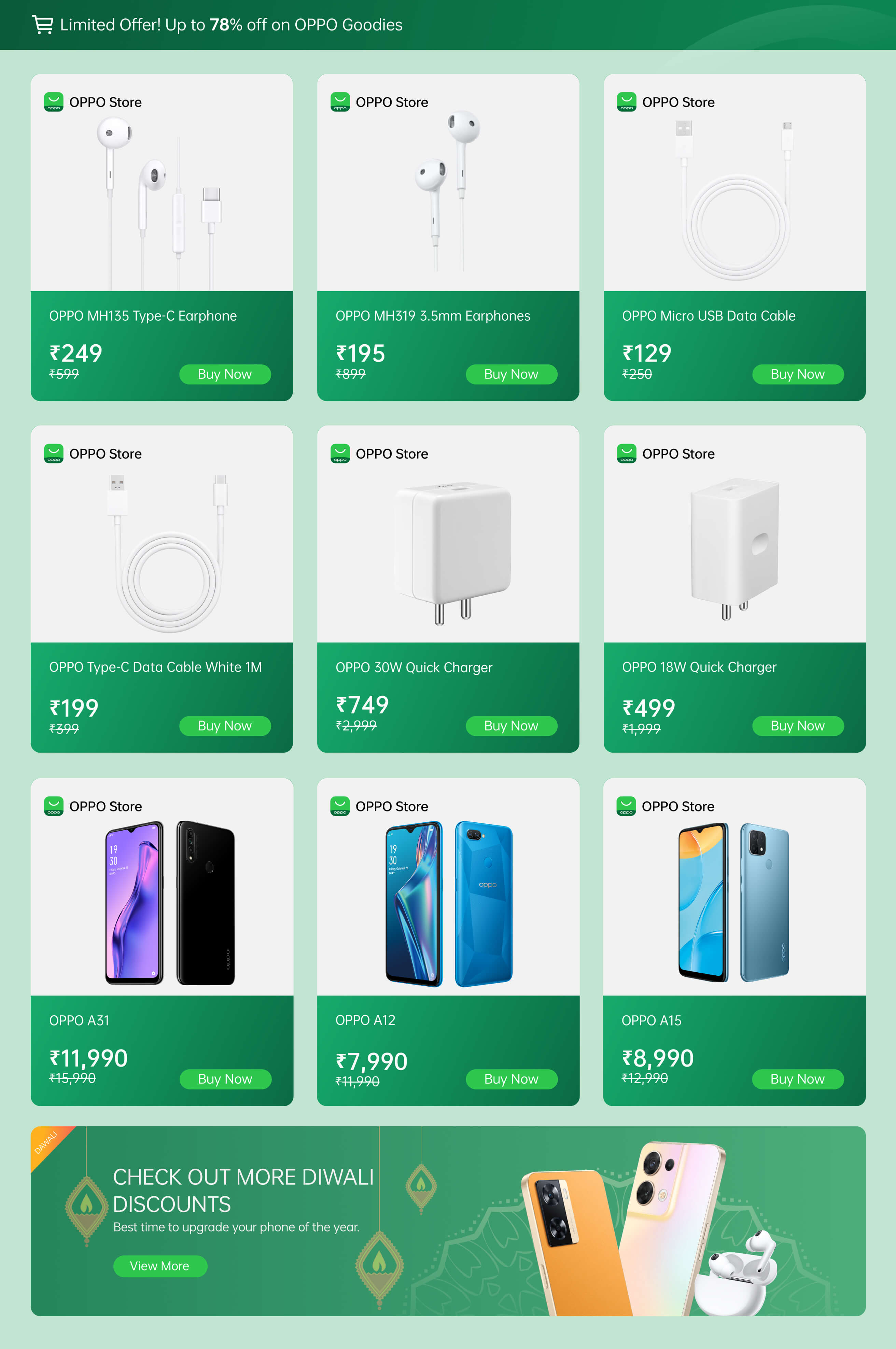Viewport: 896px width, 1349px height.
Task: Click the shopping cart icon in banner
Action: 42,25
